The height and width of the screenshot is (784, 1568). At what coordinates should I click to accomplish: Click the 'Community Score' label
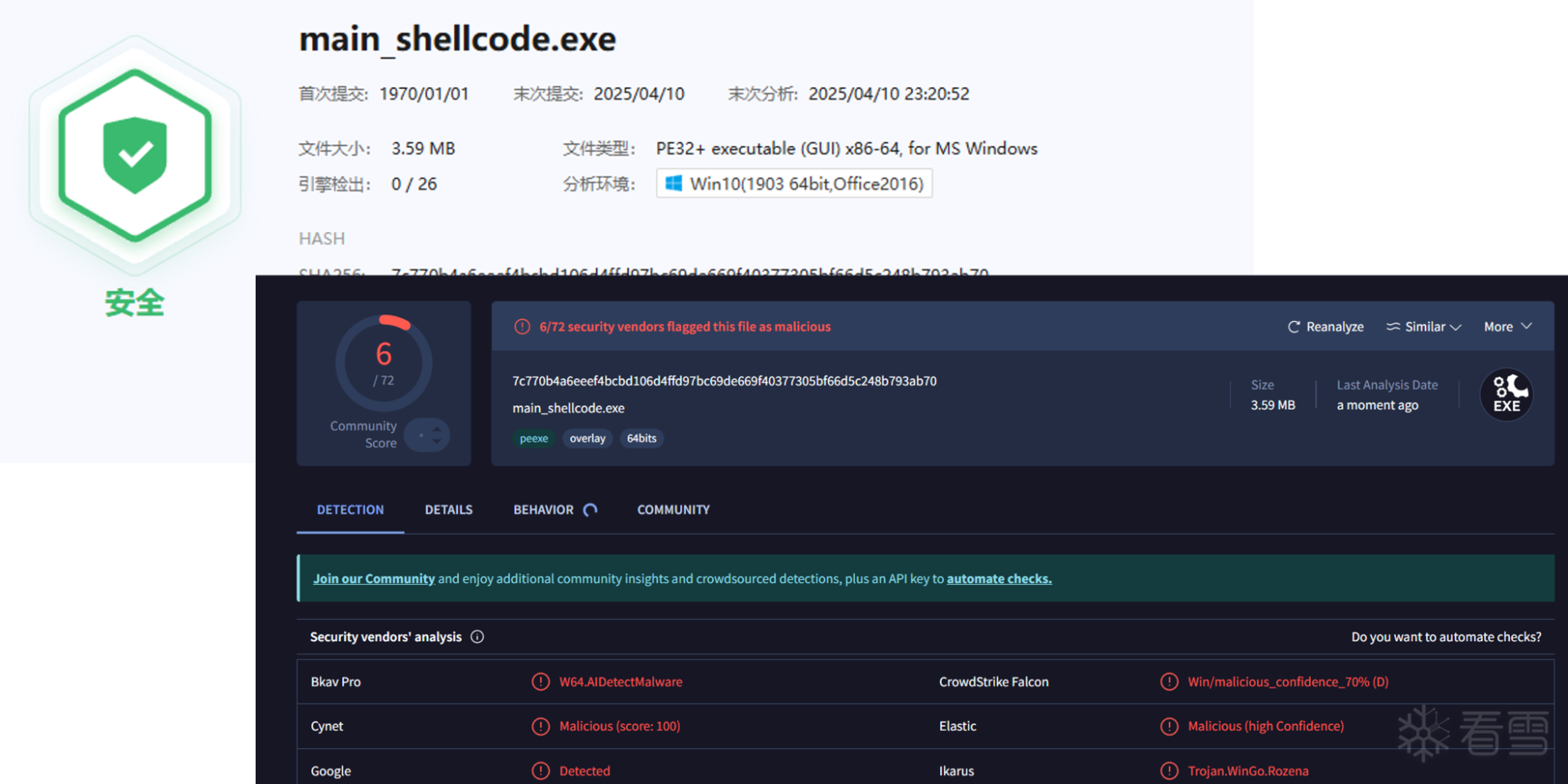pos(363,434)
